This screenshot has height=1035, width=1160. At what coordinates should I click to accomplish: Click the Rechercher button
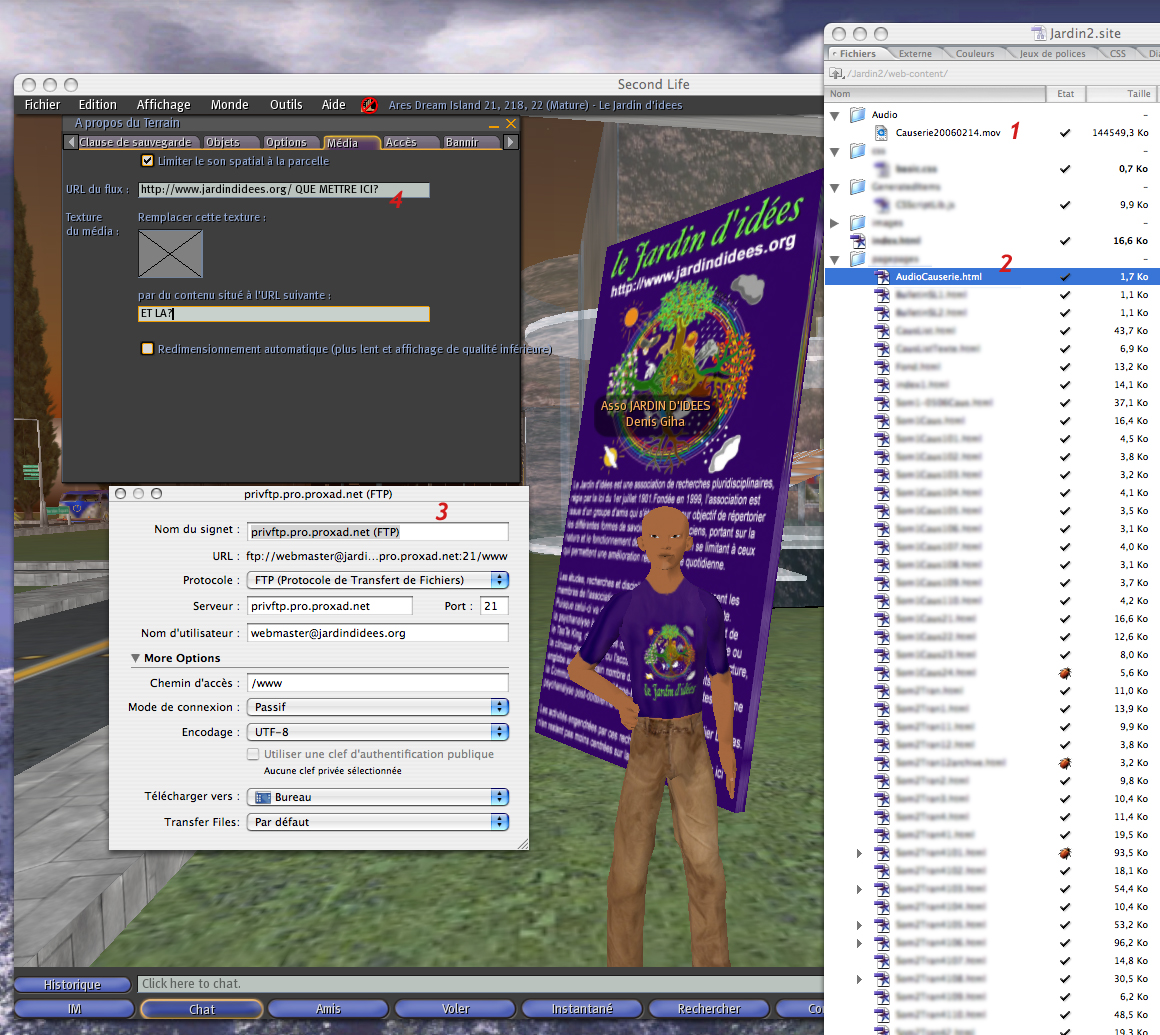coord(709,1009)
